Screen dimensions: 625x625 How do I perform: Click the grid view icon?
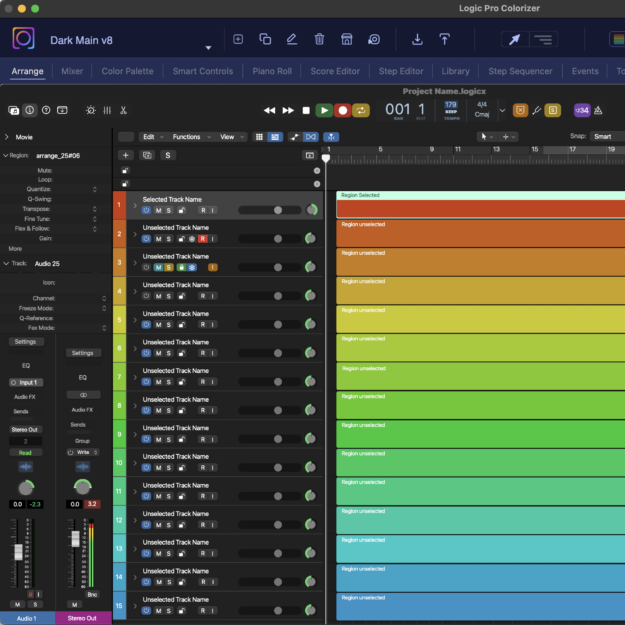coord(259,137)
